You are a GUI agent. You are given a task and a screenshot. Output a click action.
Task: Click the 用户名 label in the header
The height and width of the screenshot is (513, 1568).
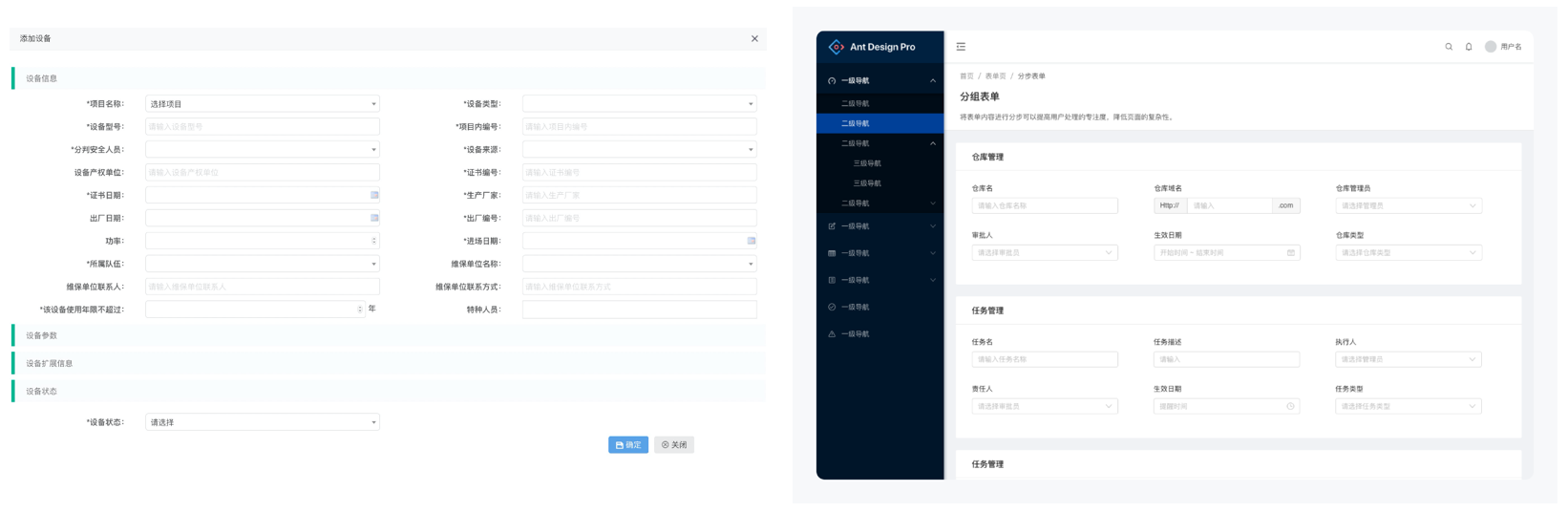point(1511,47)
